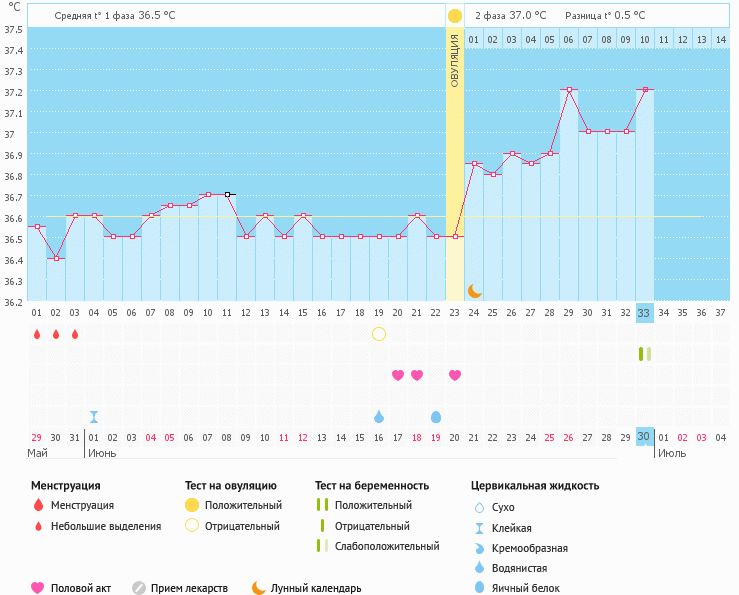This screenshot has width=739, height=595.
Task: Click the yellow ovulation circle above the chart
Action: pyautogui.click(x=455, y=16)
